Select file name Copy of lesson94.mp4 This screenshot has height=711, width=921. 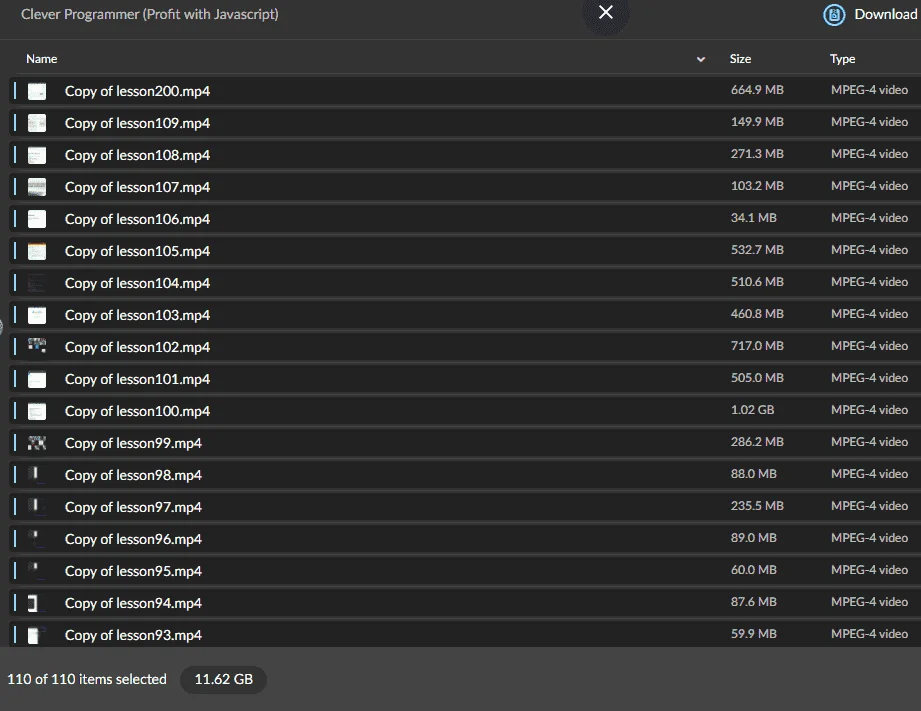pyautogui.click(x=133, y=603)
